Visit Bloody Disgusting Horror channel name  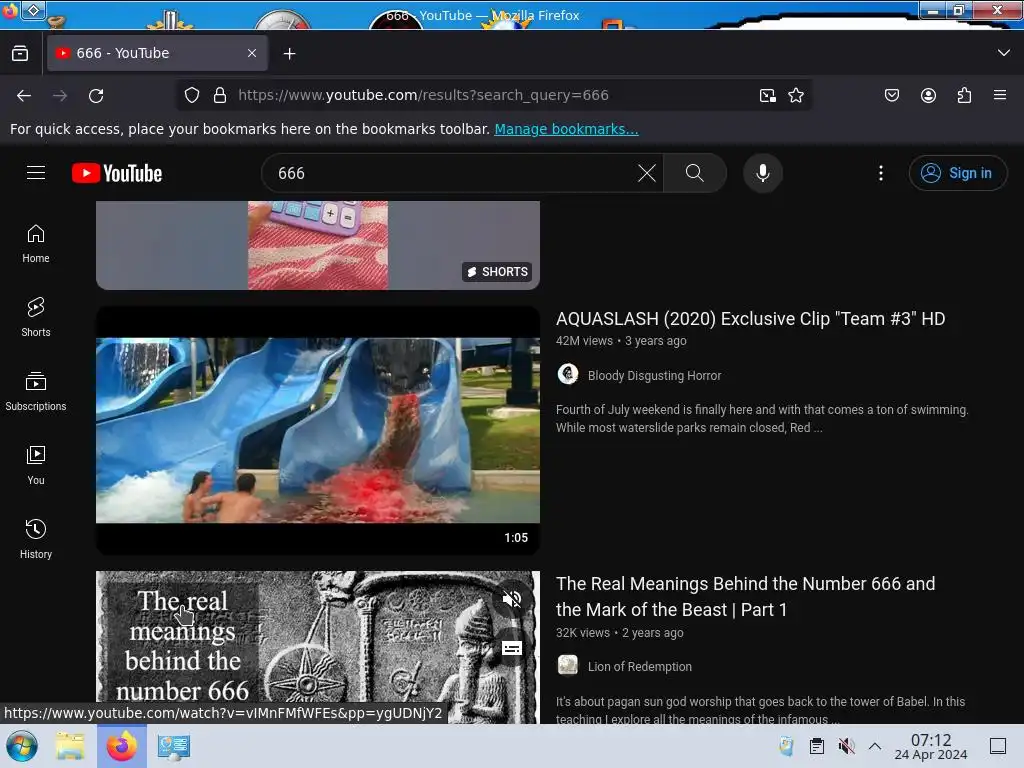click(x=654, y=376)
